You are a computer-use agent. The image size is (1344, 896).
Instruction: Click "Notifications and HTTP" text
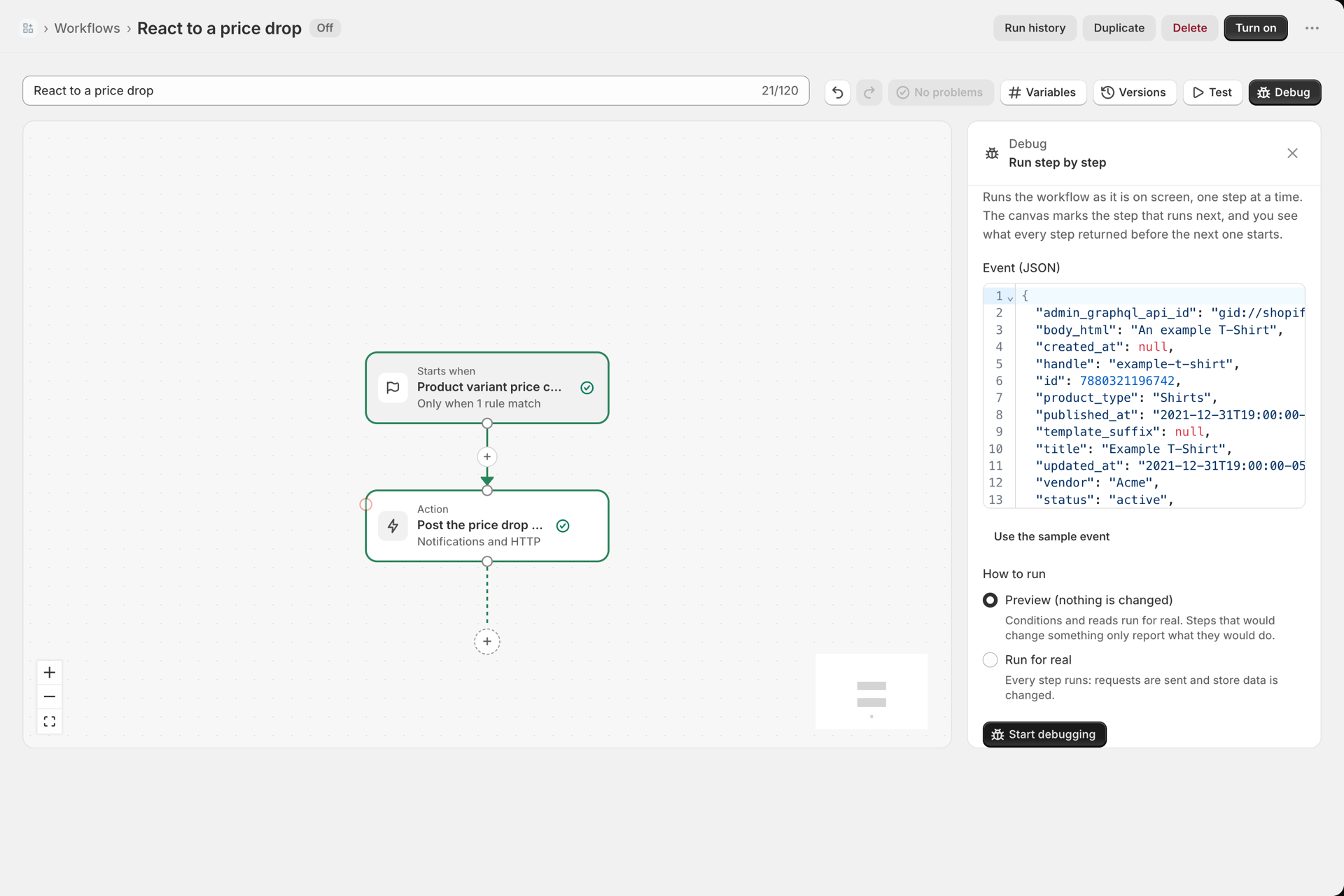tap(479, 542)
